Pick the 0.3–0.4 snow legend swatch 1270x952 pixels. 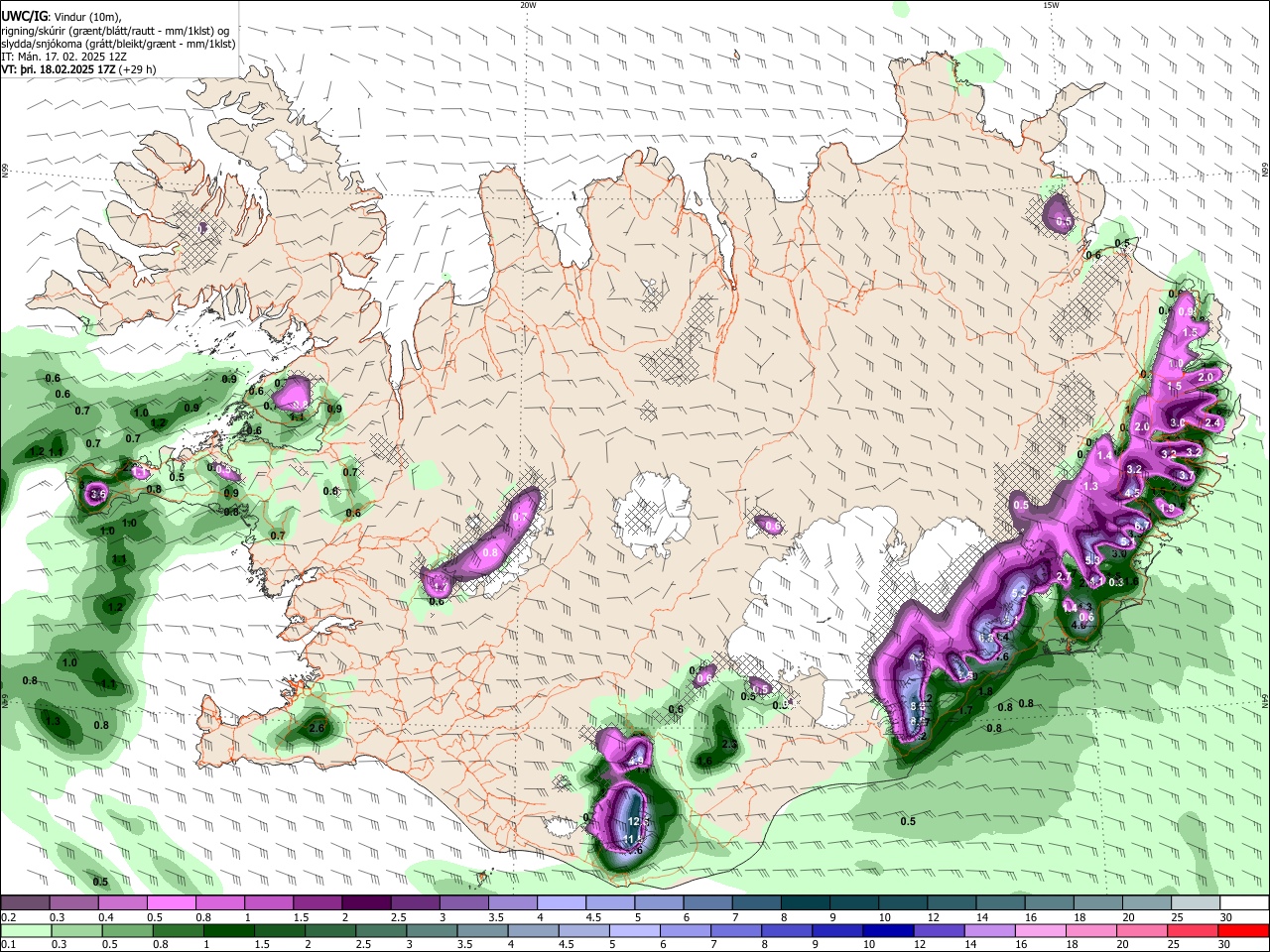coord(73,903)
